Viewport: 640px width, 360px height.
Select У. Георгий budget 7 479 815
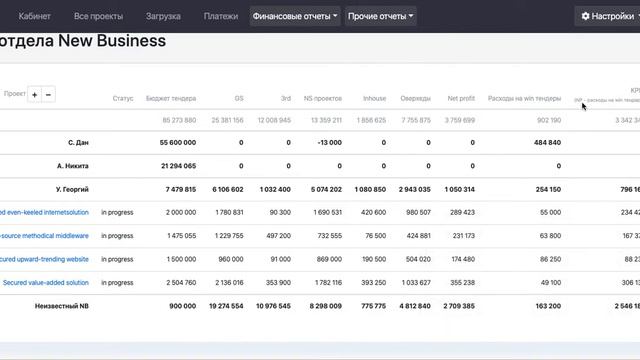(x=181, y=189)
